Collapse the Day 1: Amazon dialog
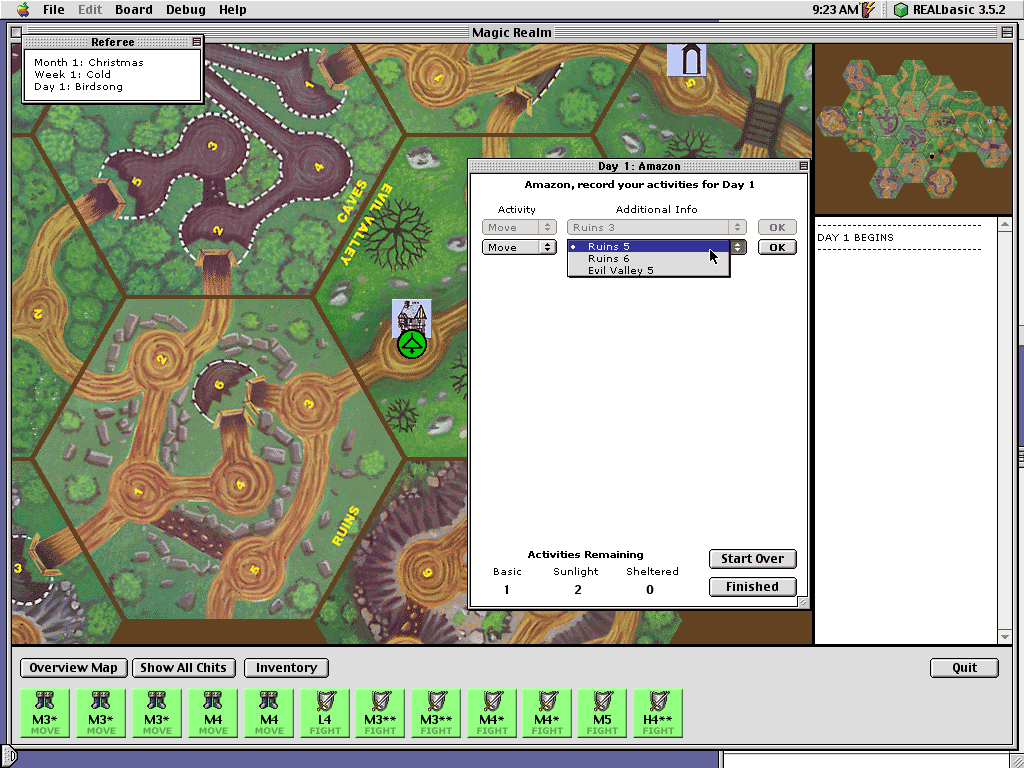 (x=803, y=166)
